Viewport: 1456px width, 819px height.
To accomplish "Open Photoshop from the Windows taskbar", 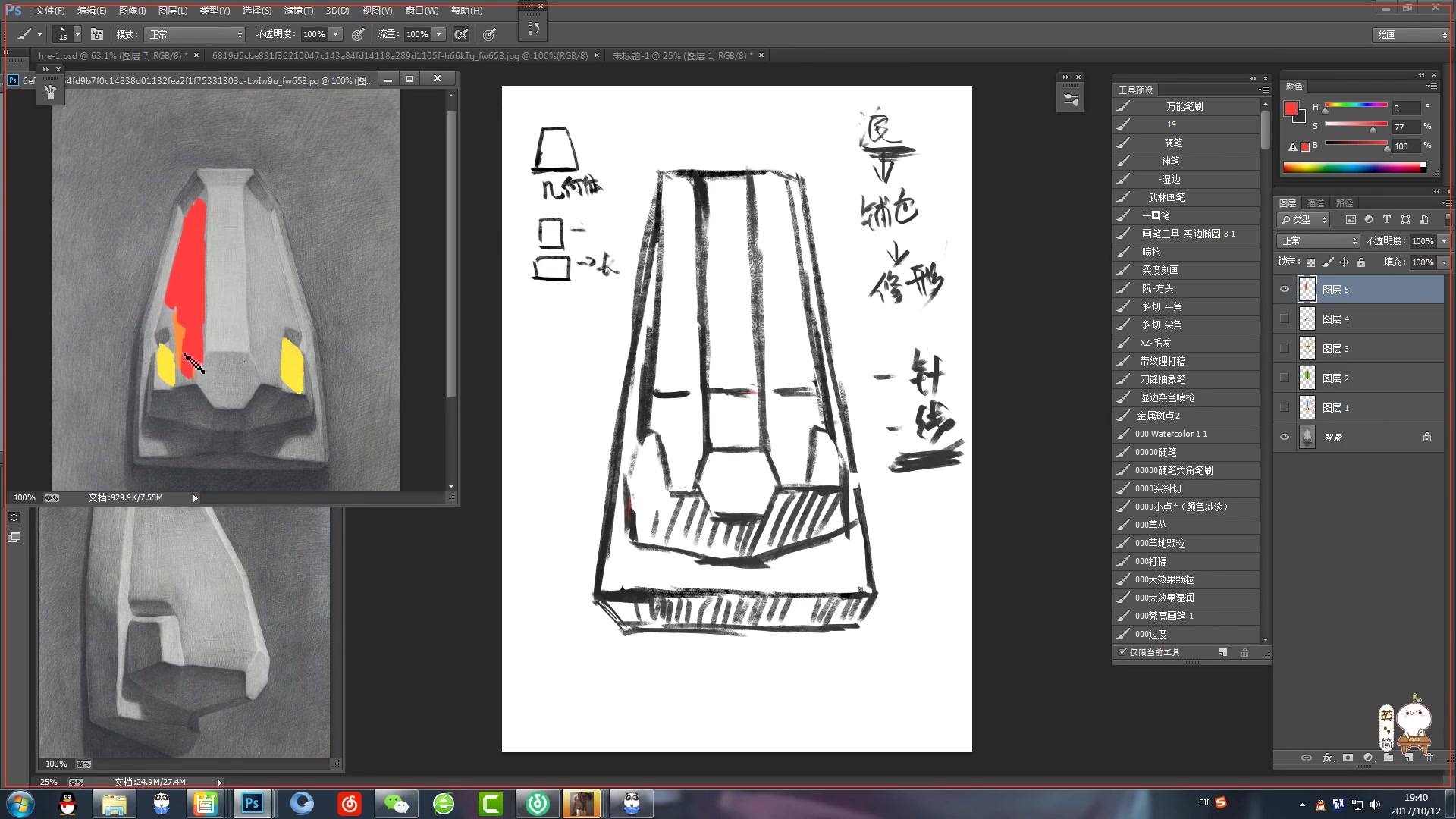I will [253, 803].
